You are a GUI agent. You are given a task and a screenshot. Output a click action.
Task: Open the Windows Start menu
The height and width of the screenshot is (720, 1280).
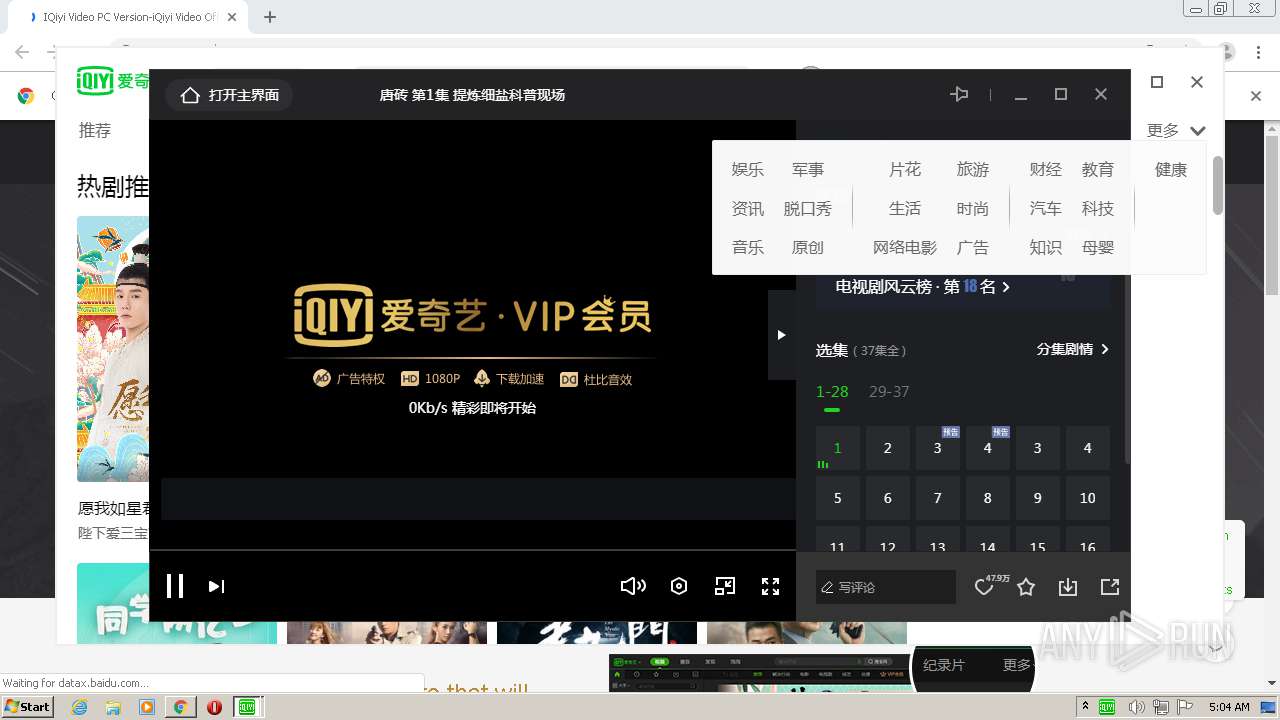[28, 706]
